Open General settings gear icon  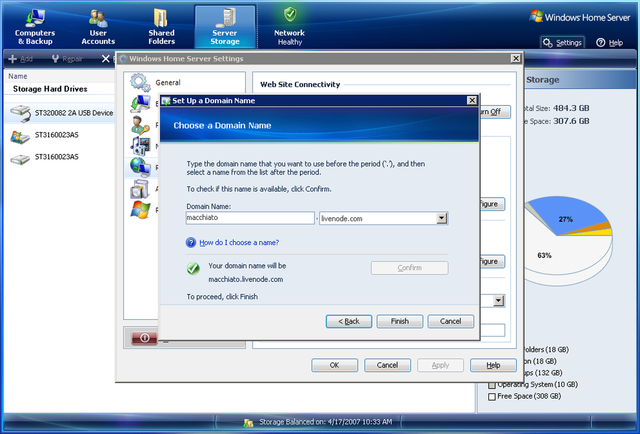point(140,82)
